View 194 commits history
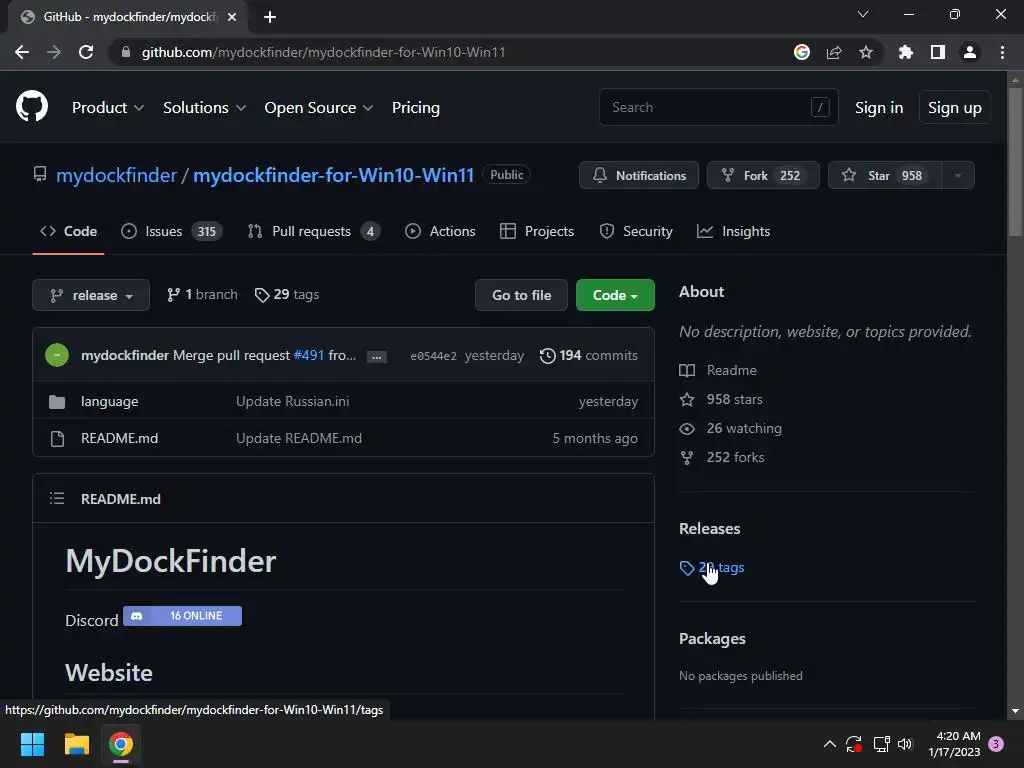Viewport: 1024px width, 768px height. coord(588,355)
